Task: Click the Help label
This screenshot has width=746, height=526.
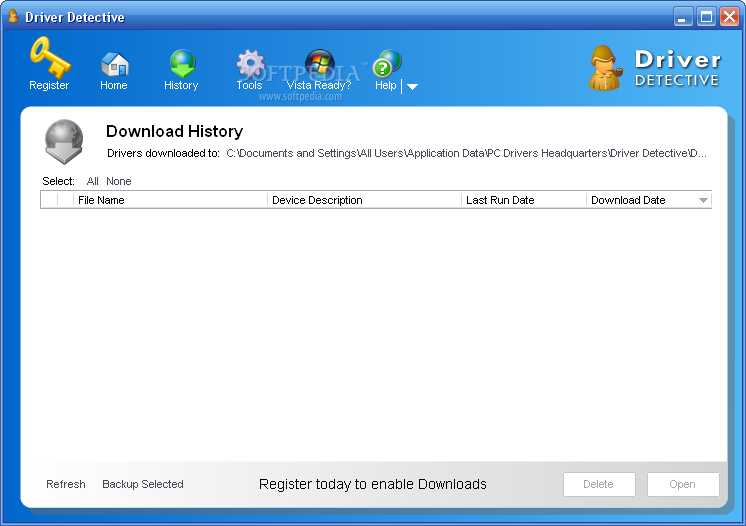Action: click(385, 85)
